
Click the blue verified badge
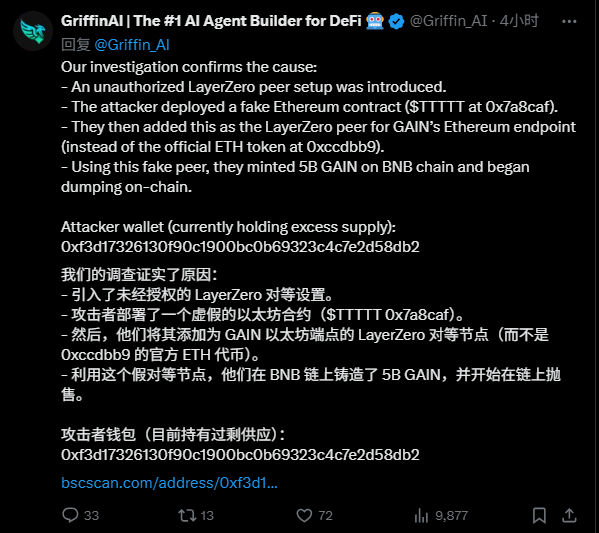[x=396, y=21]
